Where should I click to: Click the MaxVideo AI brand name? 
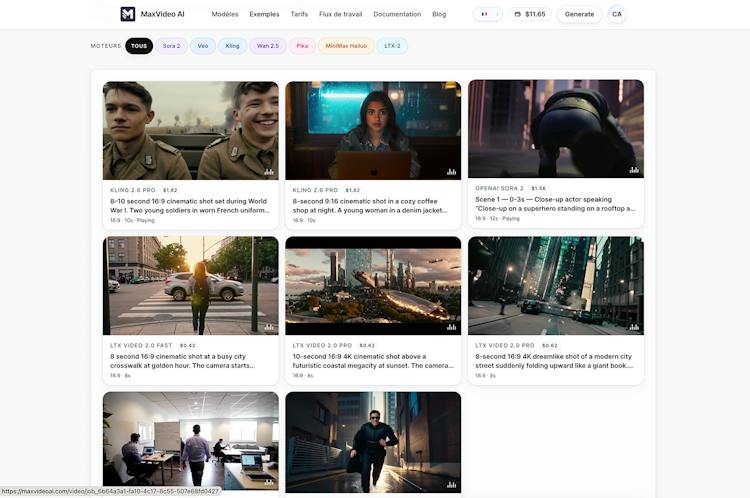click(163, 14)
